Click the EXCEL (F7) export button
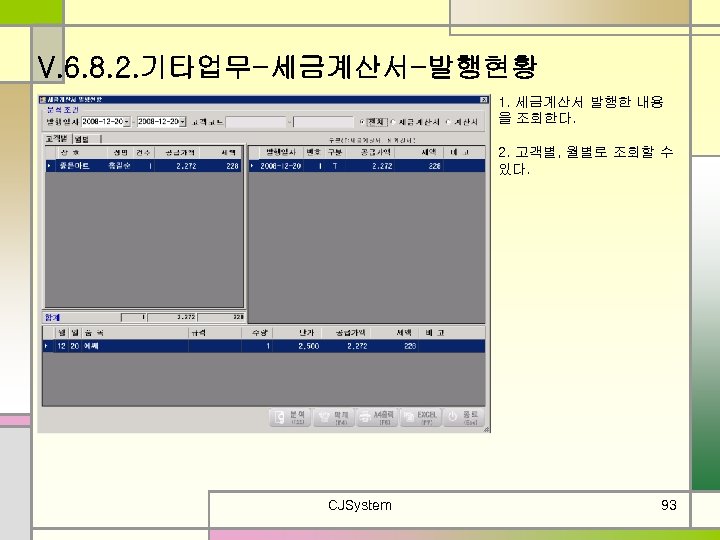The width and height of the screenshot is (720, 540). (421, 417)
